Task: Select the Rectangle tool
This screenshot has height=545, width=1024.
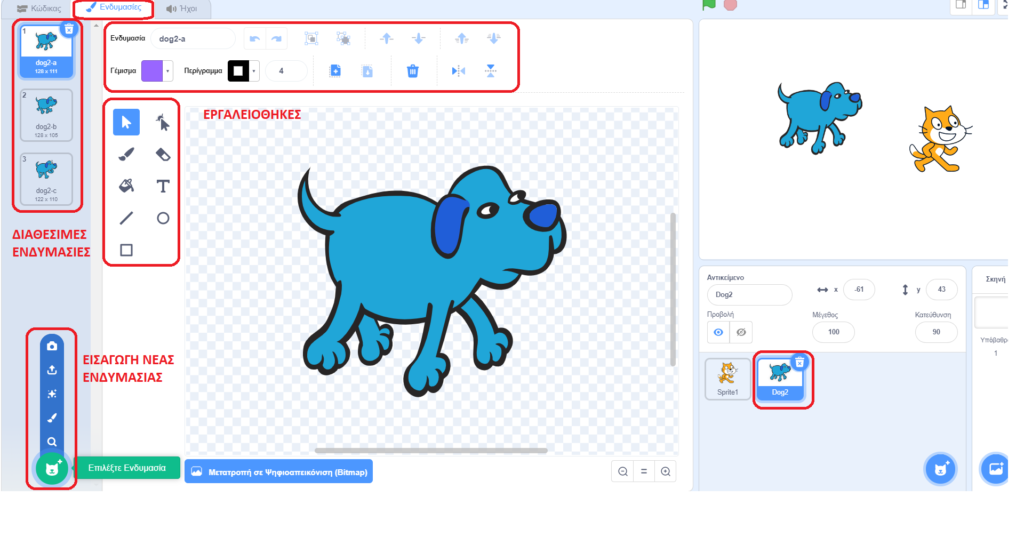Action: (126, 250)
